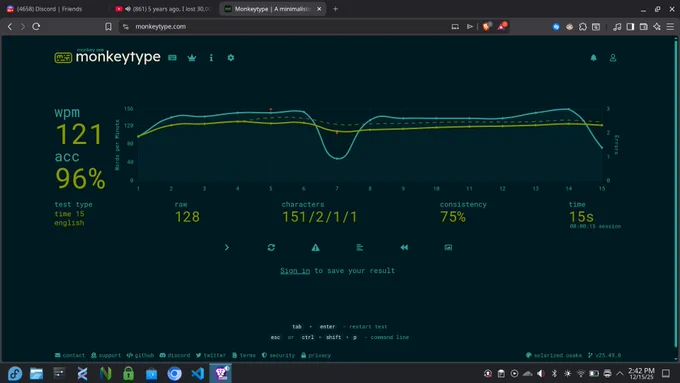This screenshot has width=680, height=383.
Task: Start a typing test via keyboard icon
Action: 172,58
